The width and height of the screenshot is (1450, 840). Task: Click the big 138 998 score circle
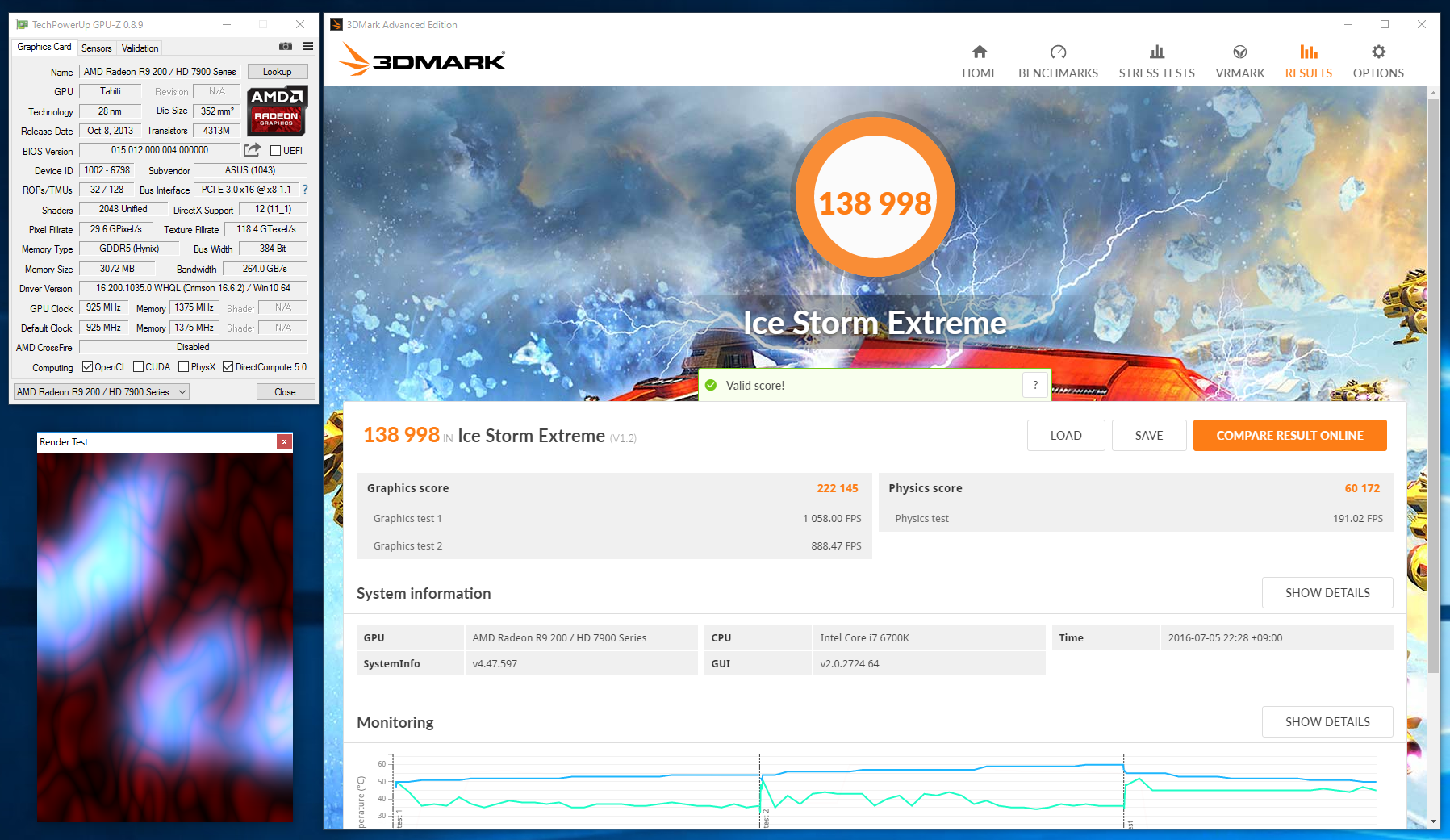pos(875,198)
